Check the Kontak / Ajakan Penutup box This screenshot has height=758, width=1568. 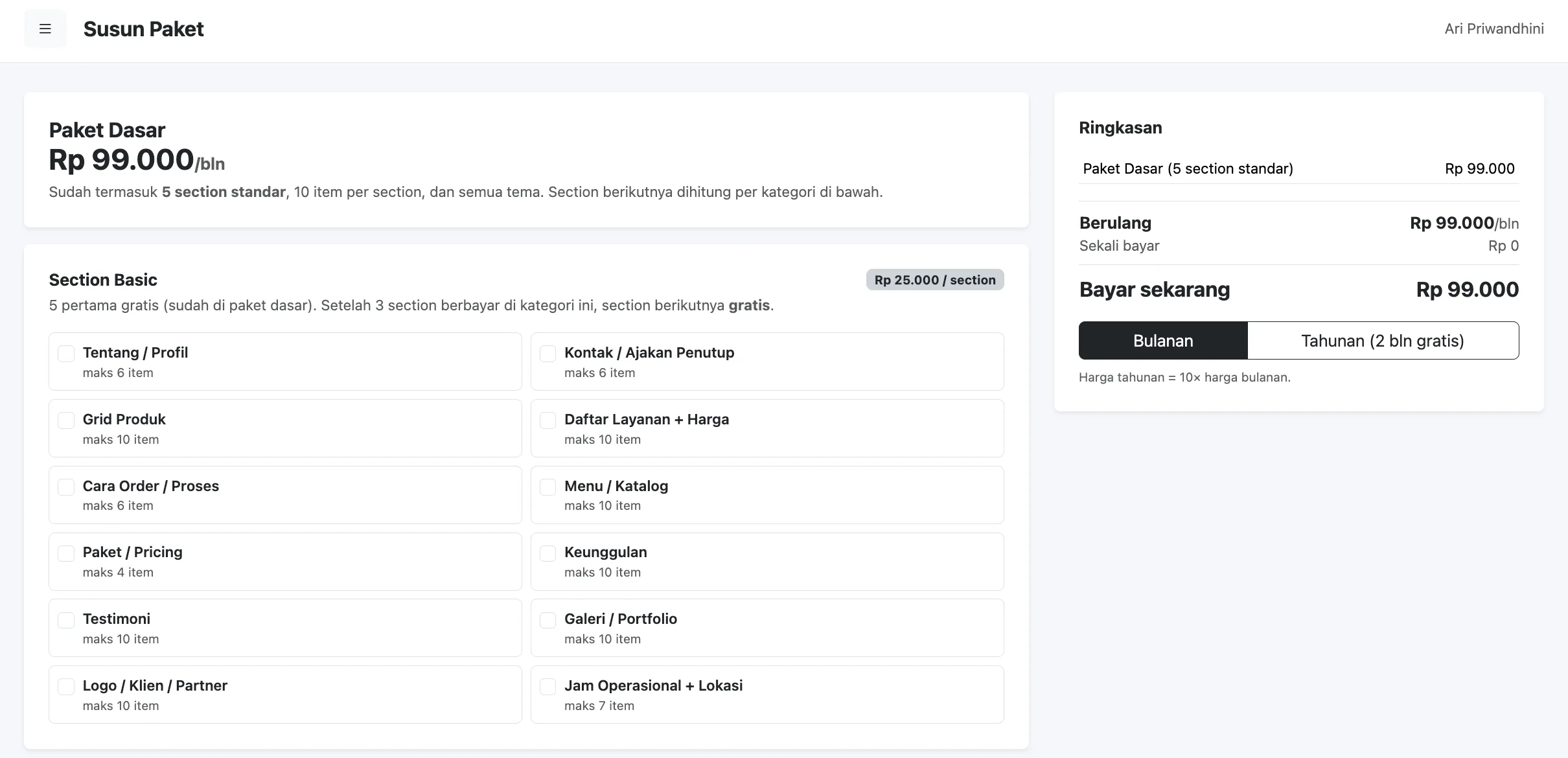(548, 353)
